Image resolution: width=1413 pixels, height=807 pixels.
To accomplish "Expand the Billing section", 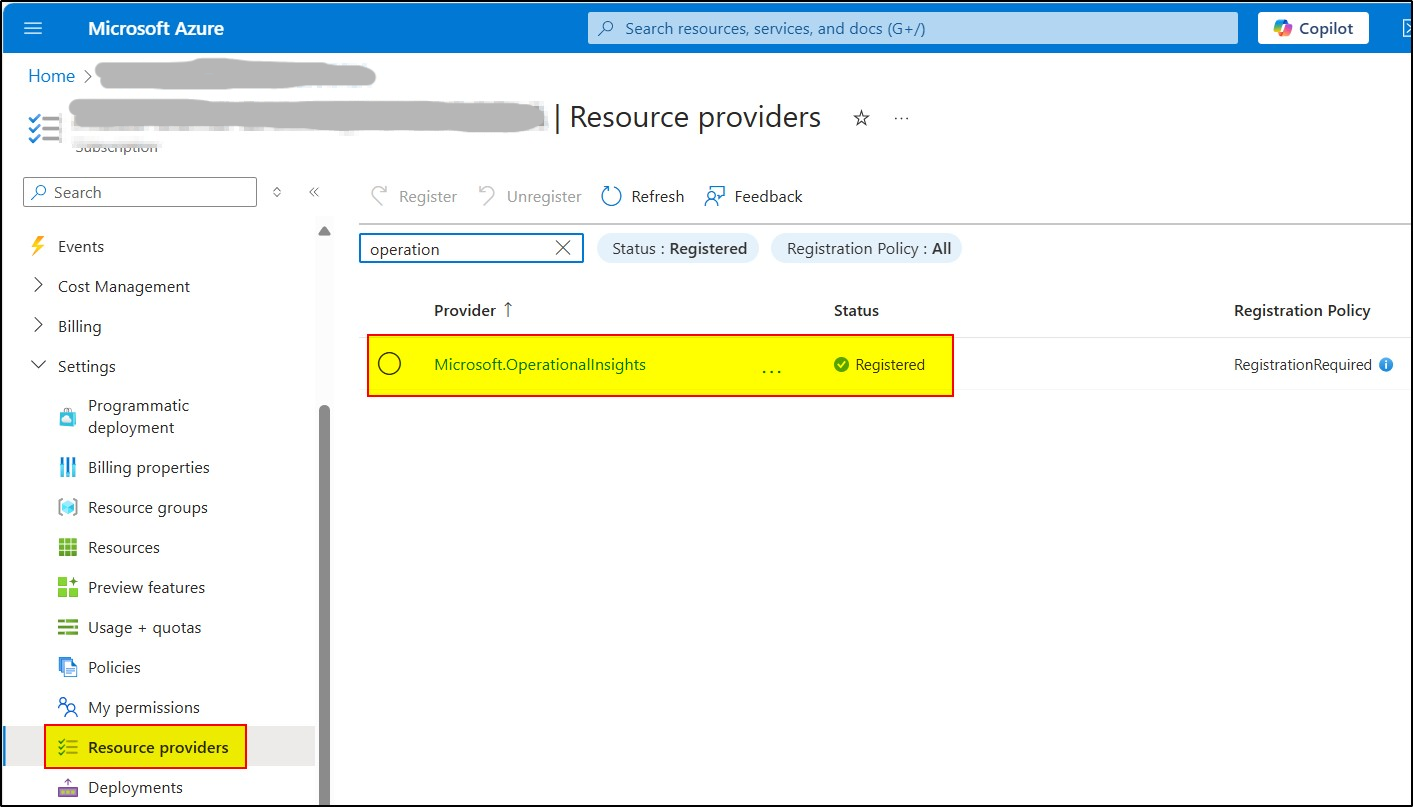I will click(38, 326).
